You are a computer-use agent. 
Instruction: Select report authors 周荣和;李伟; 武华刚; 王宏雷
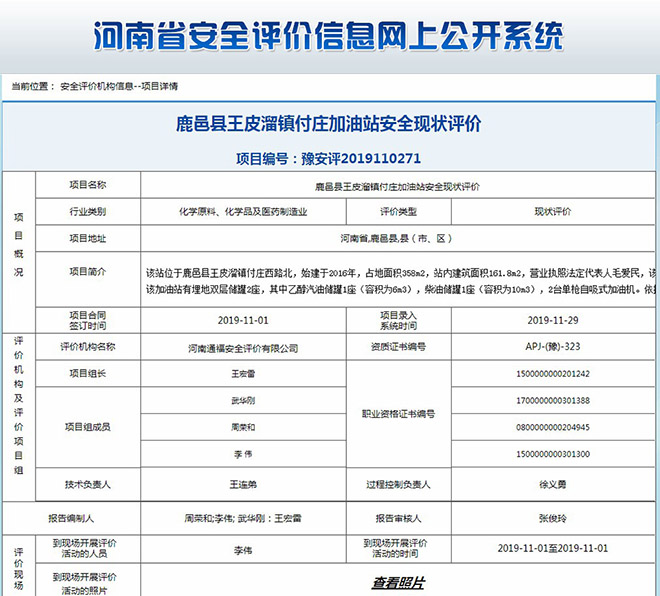point(243,518)
